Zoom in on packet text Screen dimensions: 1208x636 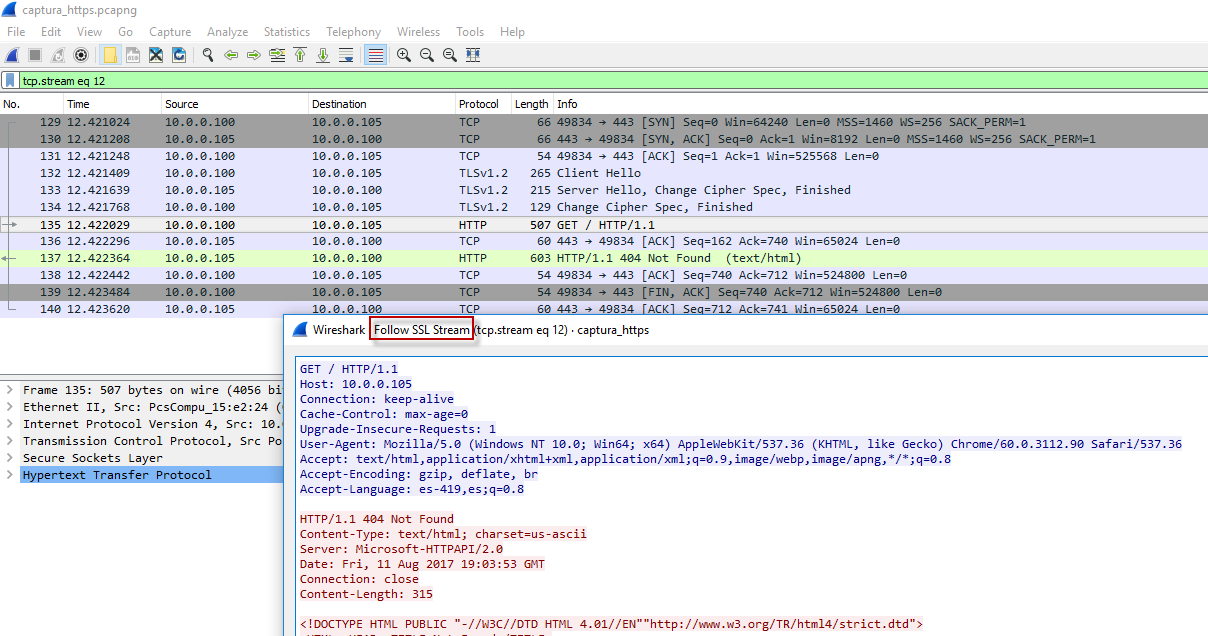click(x=404, y=55)
